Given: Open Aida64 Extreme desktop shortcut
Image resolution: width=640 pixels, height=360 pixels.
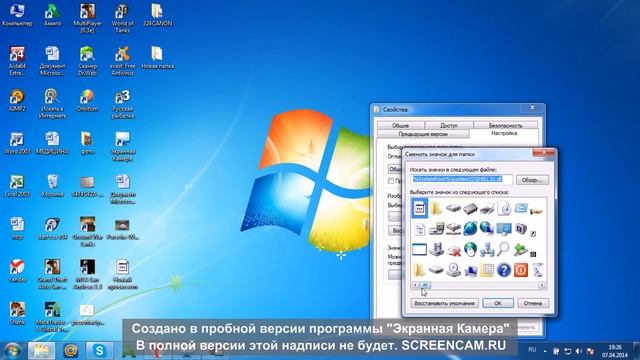Looking at the screenshot, I should tap(17, 61).
